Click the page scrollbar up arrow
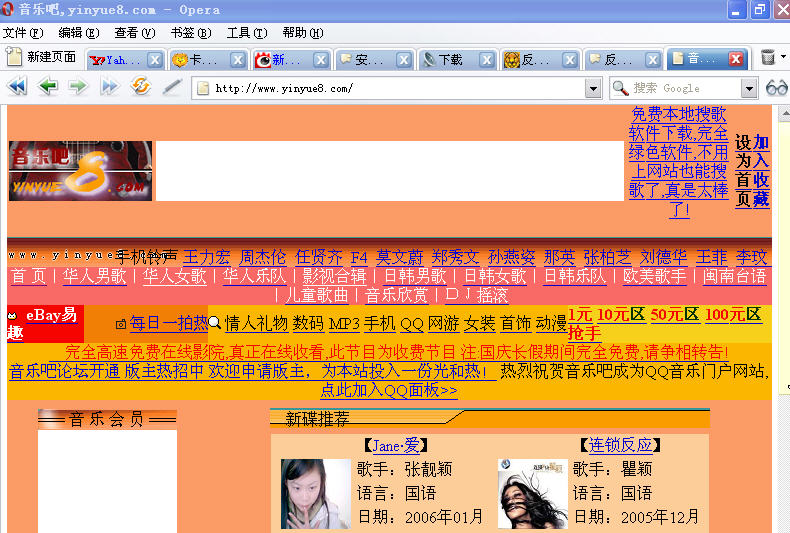This screenshot has width=790, height=533. pyautogui.click(x=784, y=114)
